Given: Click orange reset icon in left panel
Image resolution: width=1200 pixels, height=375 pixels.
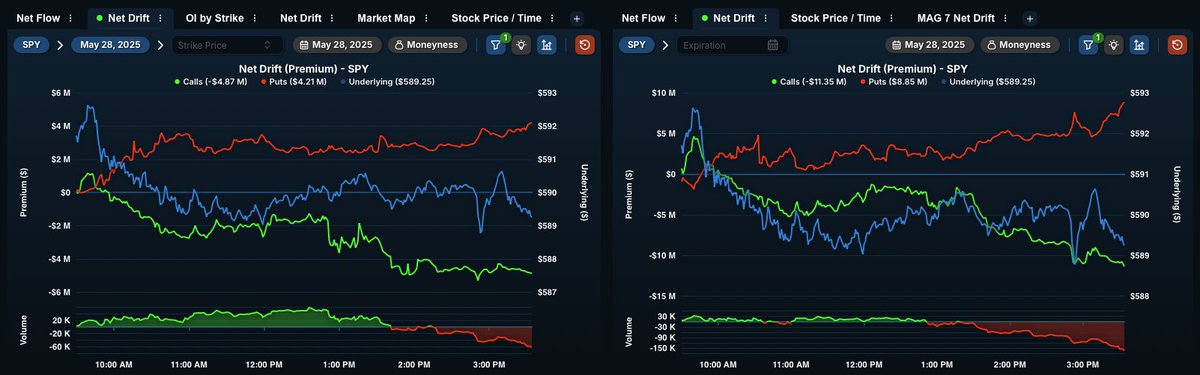Looking at the screenshot, I should coord(584,45).
